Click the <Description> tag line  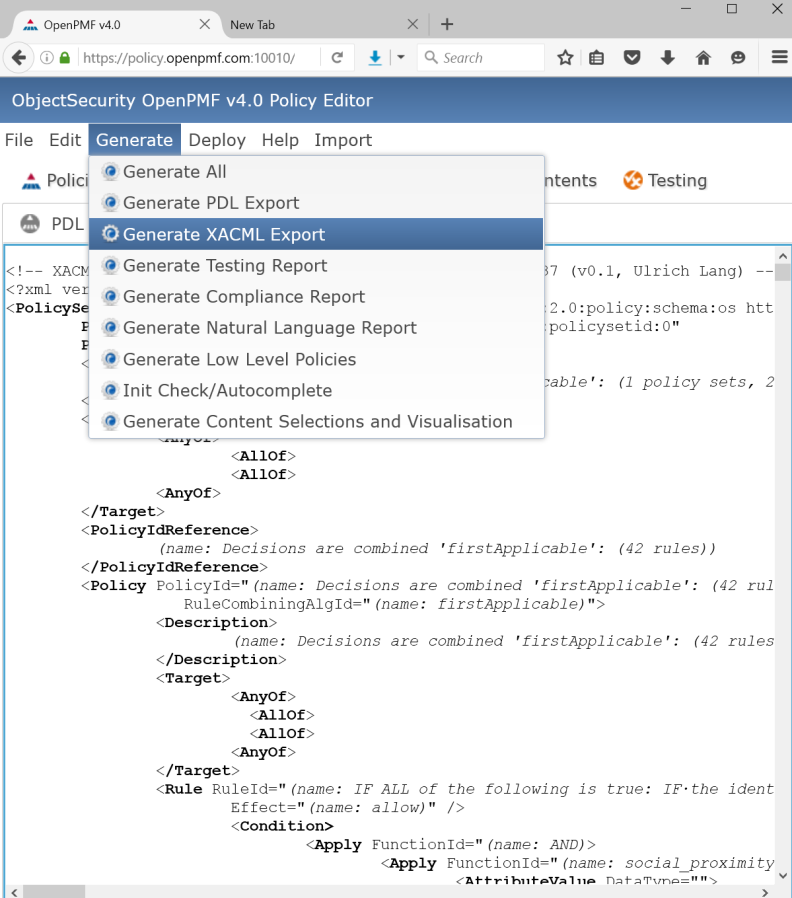[216, 623]
